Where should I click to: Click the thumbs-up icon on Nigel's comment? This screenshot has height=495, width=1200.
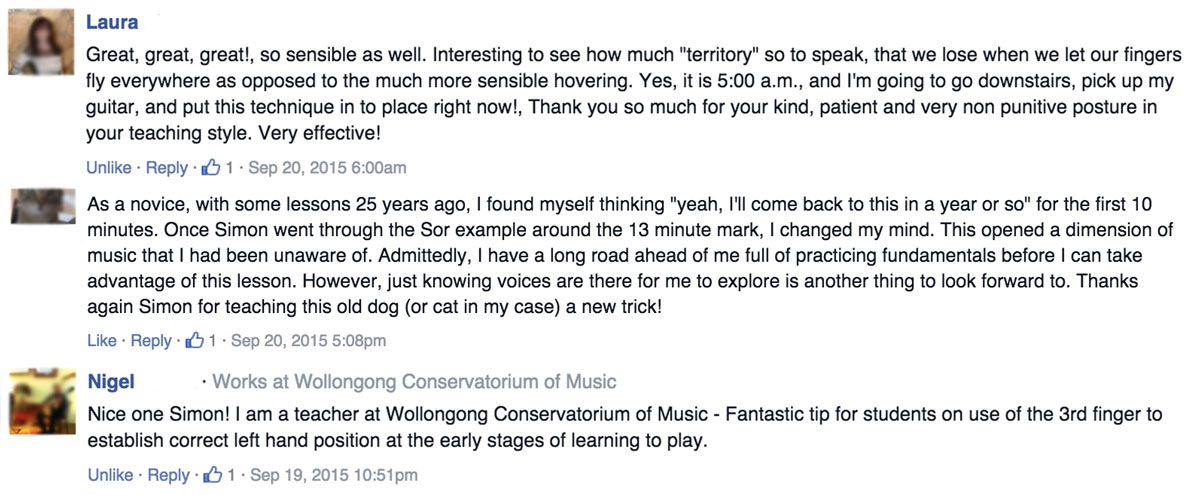[211, 474]
